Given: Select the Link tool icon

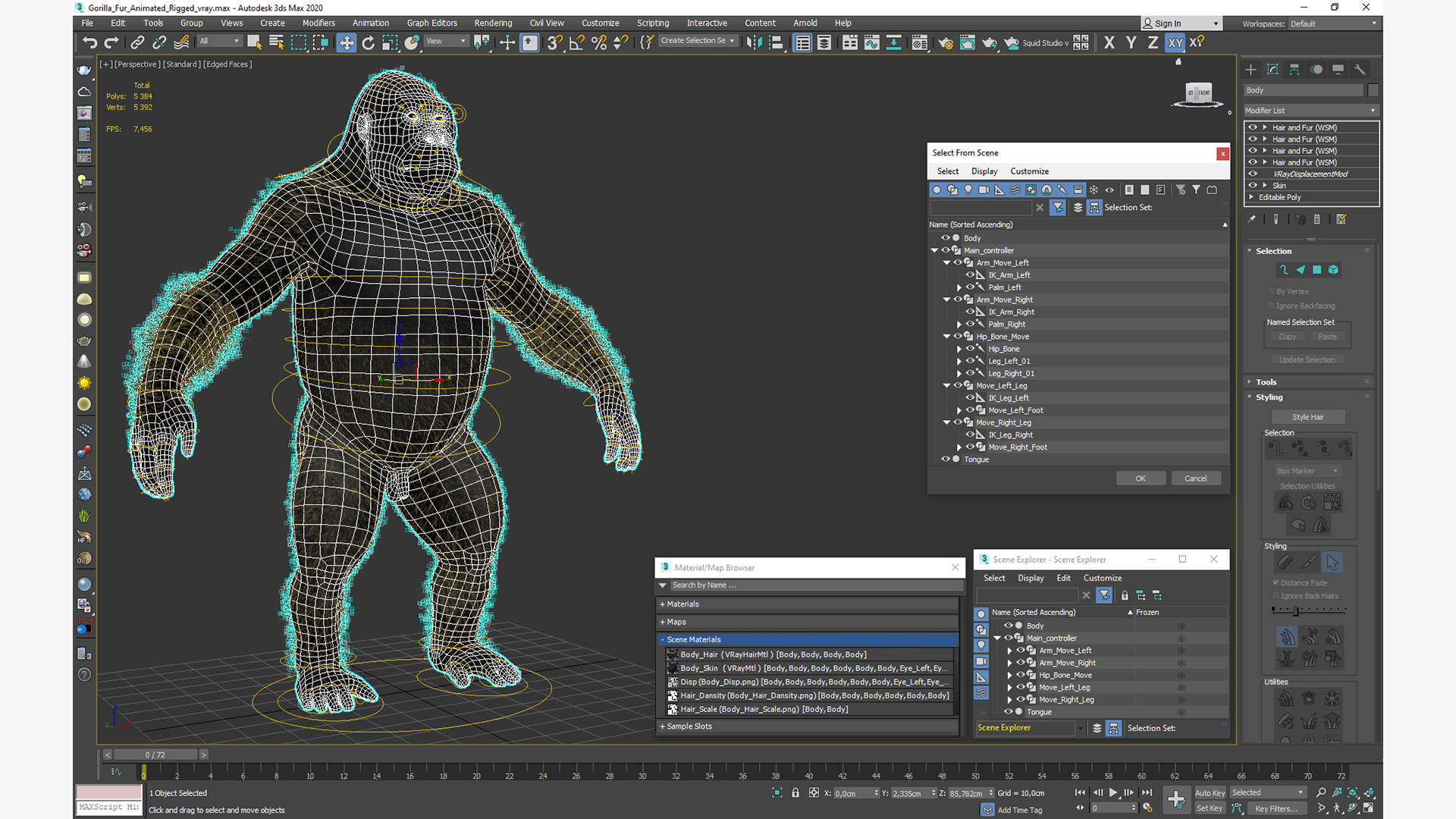Looking at the screenshot, I should pyautogui.click(x=137, y=42).
